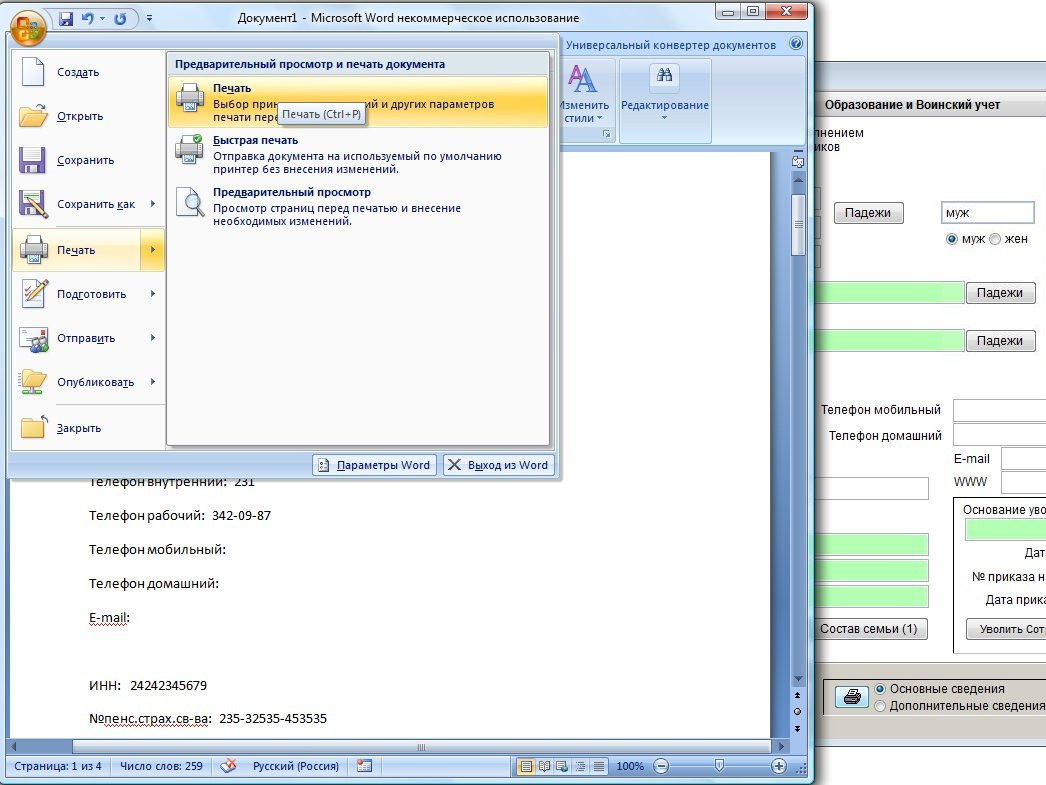Select муж radio button in form
Viewport: 1046px width, 785px height.
[x=952, y=239]
